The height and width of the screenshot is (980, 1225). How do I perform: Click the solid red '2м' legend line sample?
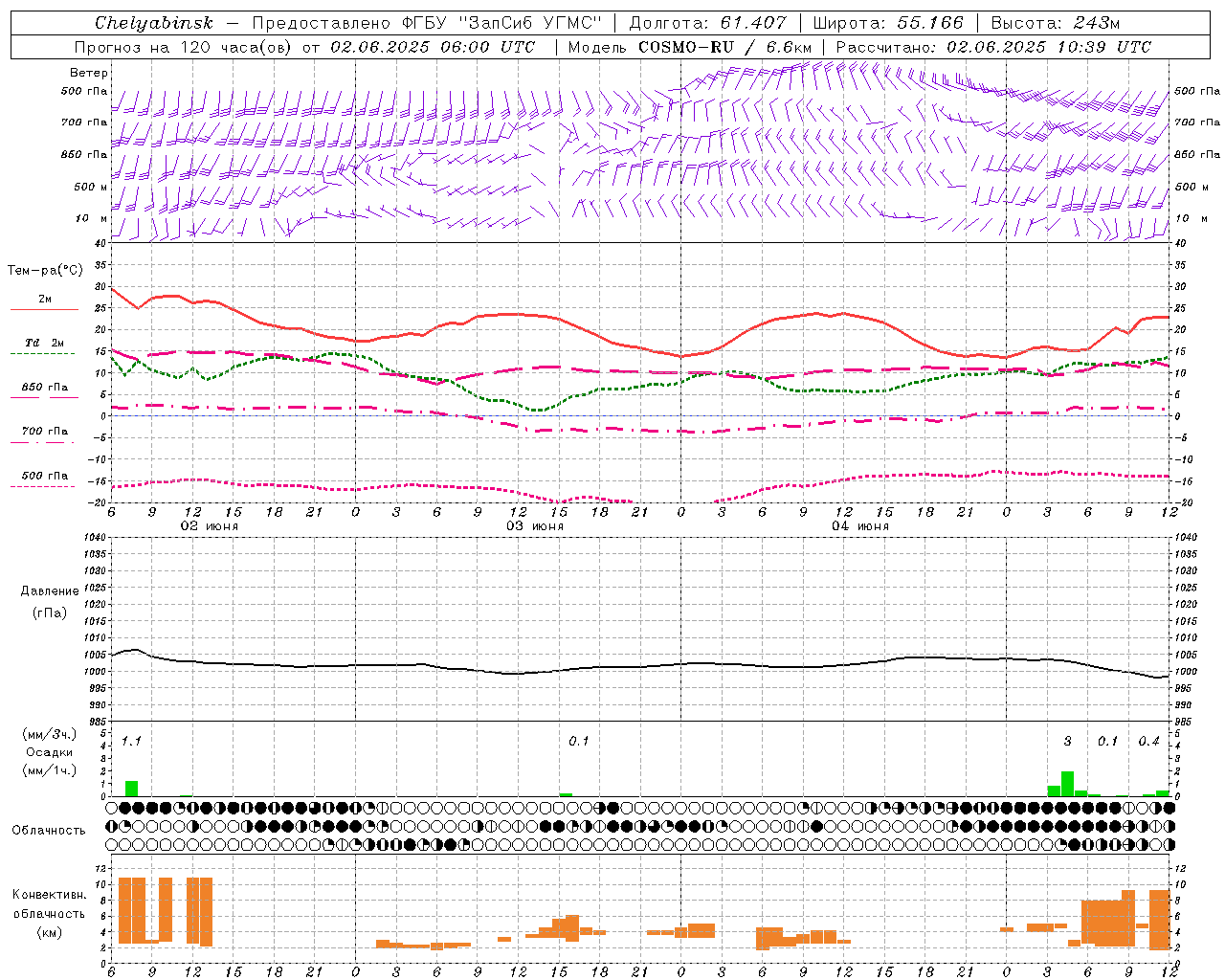pos(44,309)
